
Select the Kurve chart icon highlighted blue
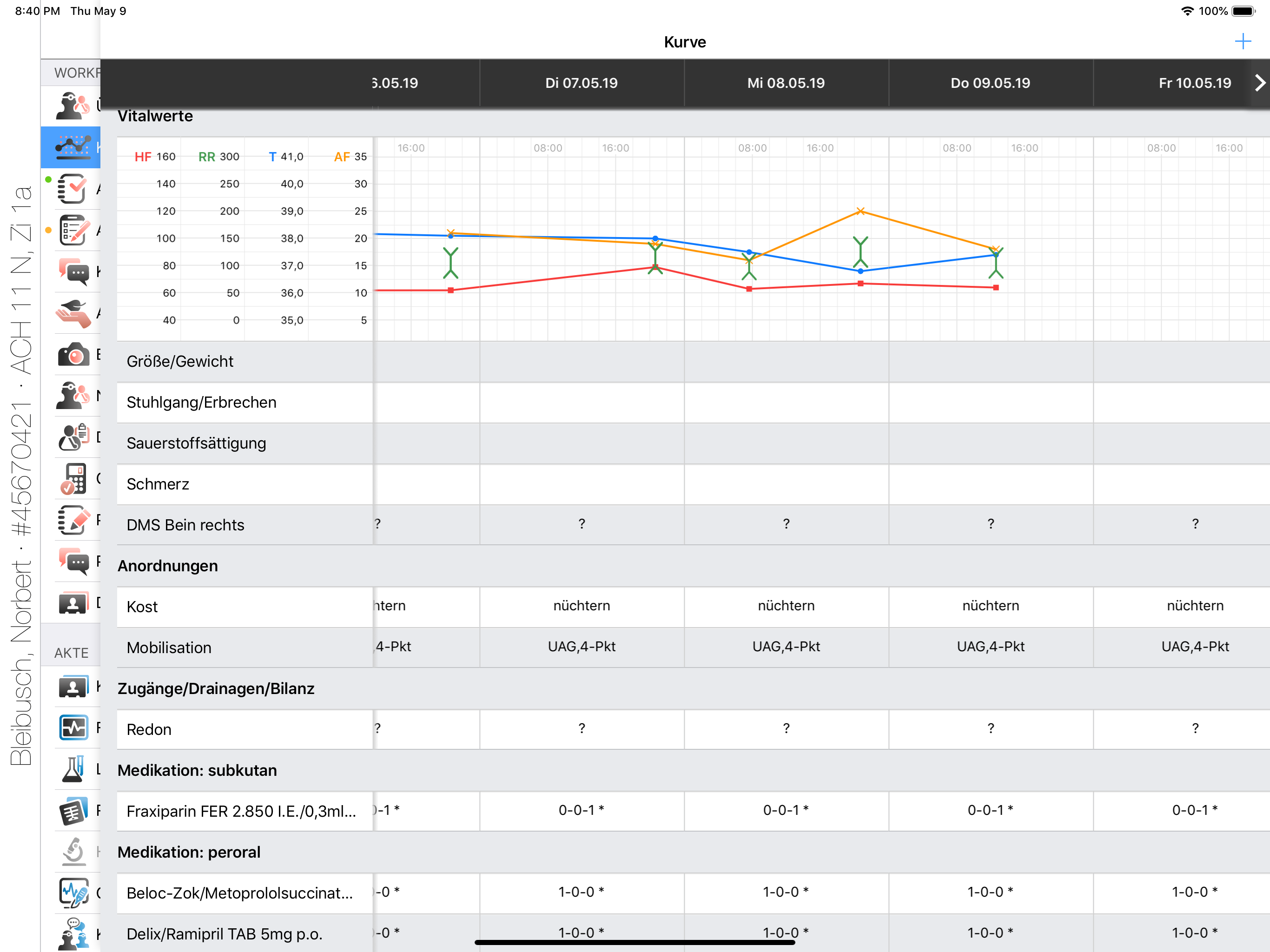click(x=73, y=147)
